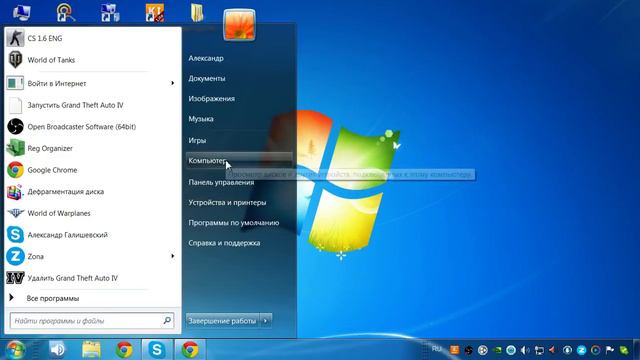Open Open Broadcaster Software (64bit)
The image size is (640, 360).
(x=93, y=127)
